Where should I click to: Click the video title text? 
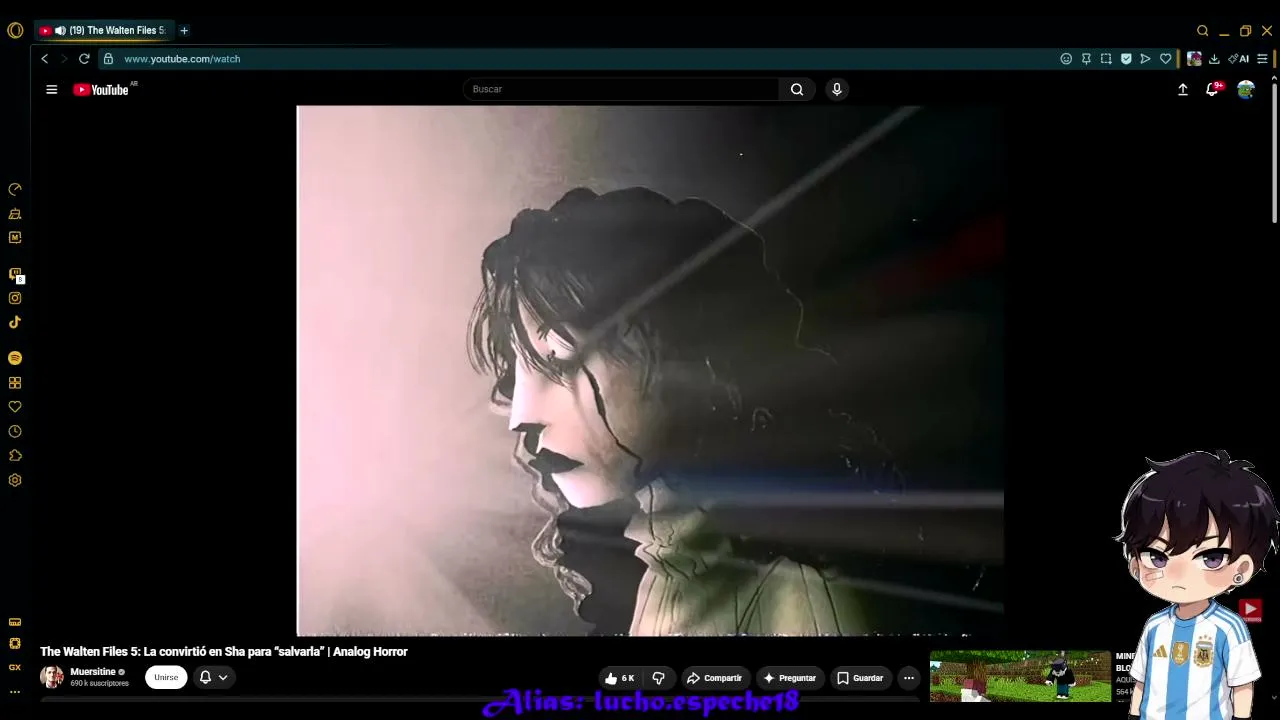click(224, 652)
